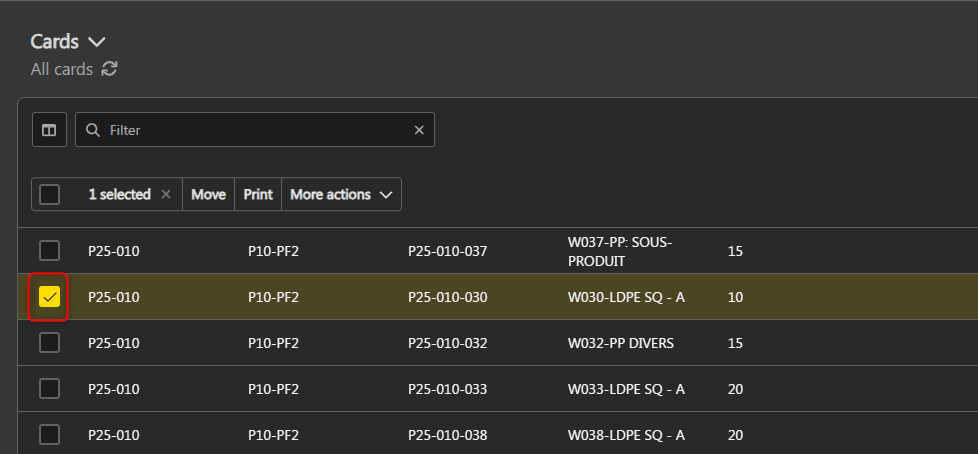Expand the Cards heading dropdown
Viewport: 978px width, 454px height.
(x=96, y=42)
